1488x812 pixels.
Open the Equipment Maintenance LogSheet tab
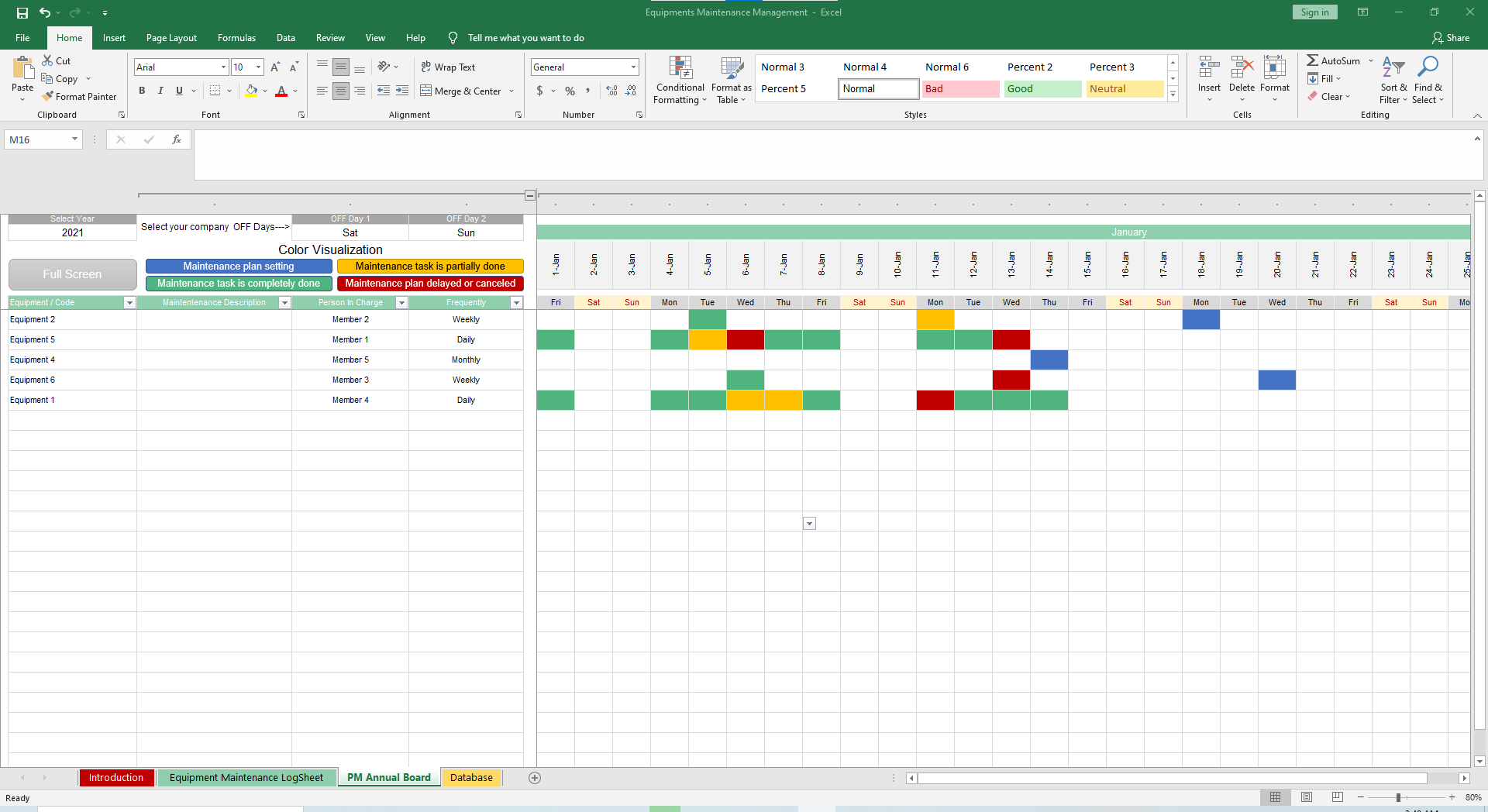point(246,778)
